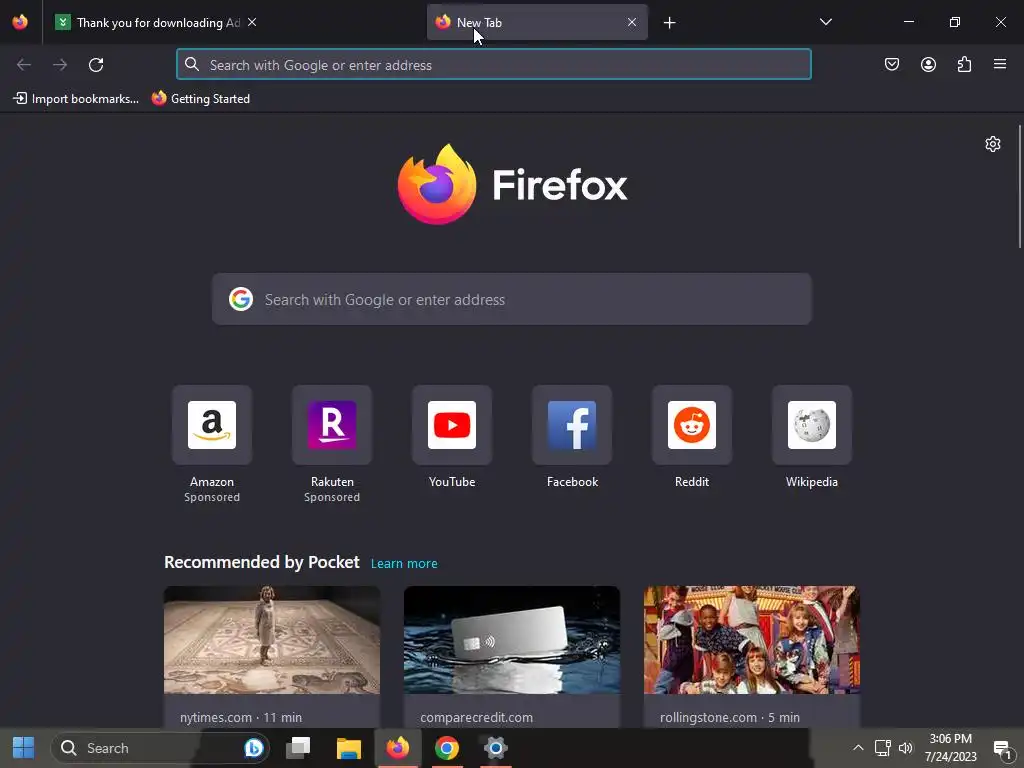Switch to Firefox in the taskbar

tap(398, 748)
